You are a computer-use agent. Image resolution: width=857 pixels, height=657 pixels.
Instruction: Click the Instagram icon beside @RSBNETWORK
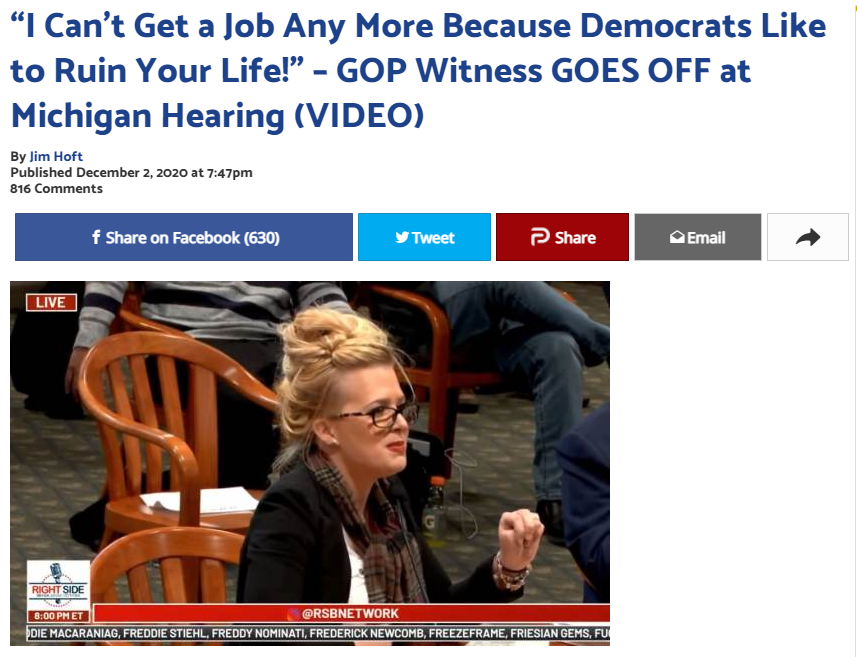point(295,613)
